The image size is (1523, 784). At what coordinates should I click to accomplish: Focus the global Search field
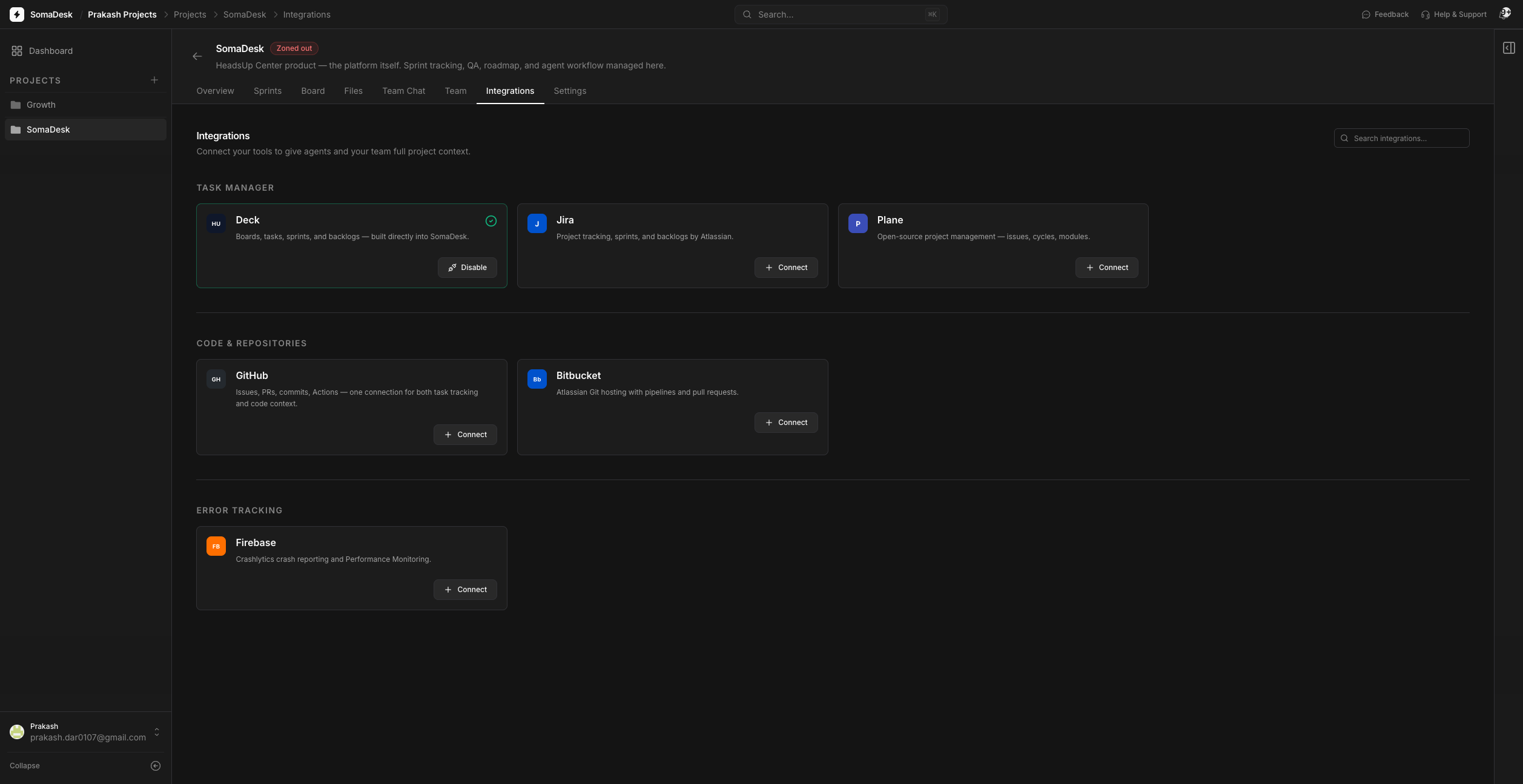click(841, 15)
